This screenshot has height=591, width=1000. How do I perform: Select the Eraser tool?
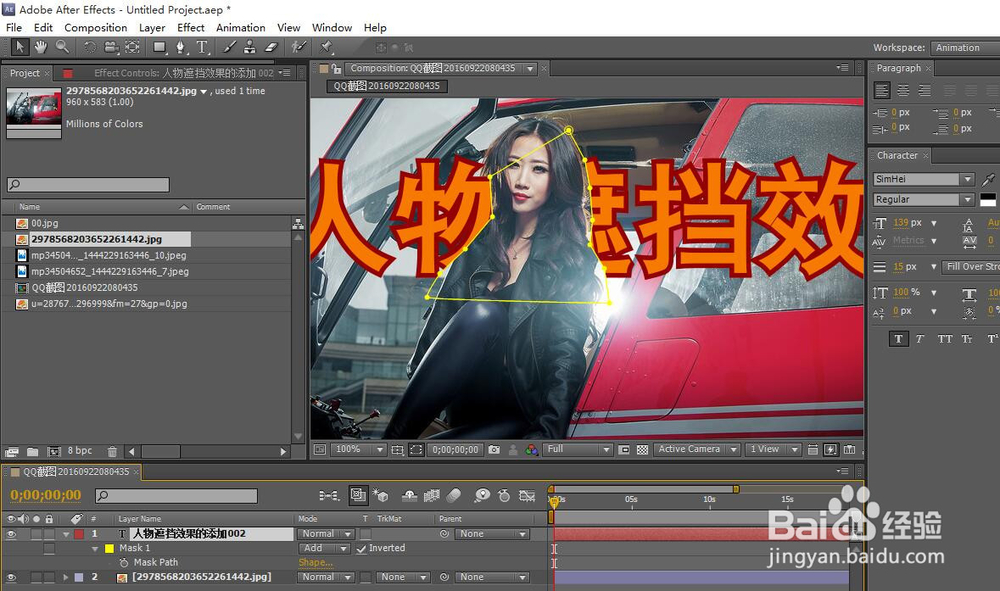271,47
